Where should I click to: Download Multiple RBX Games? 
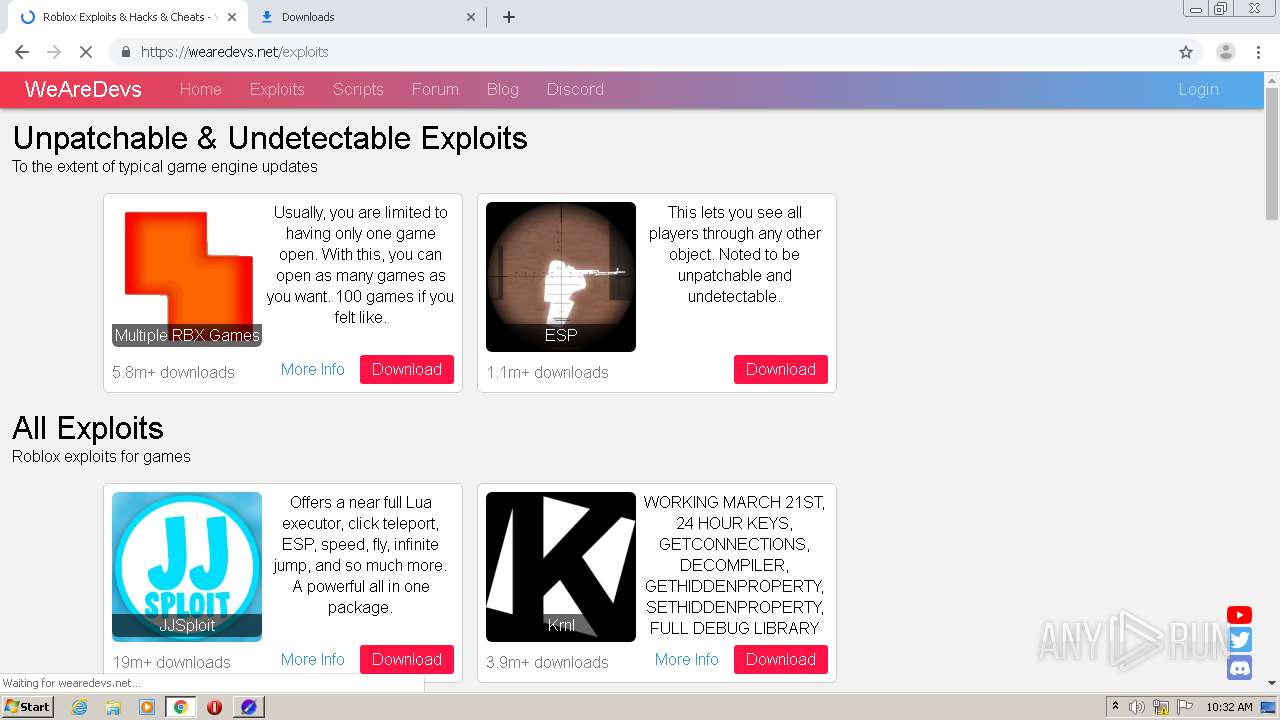407,369
